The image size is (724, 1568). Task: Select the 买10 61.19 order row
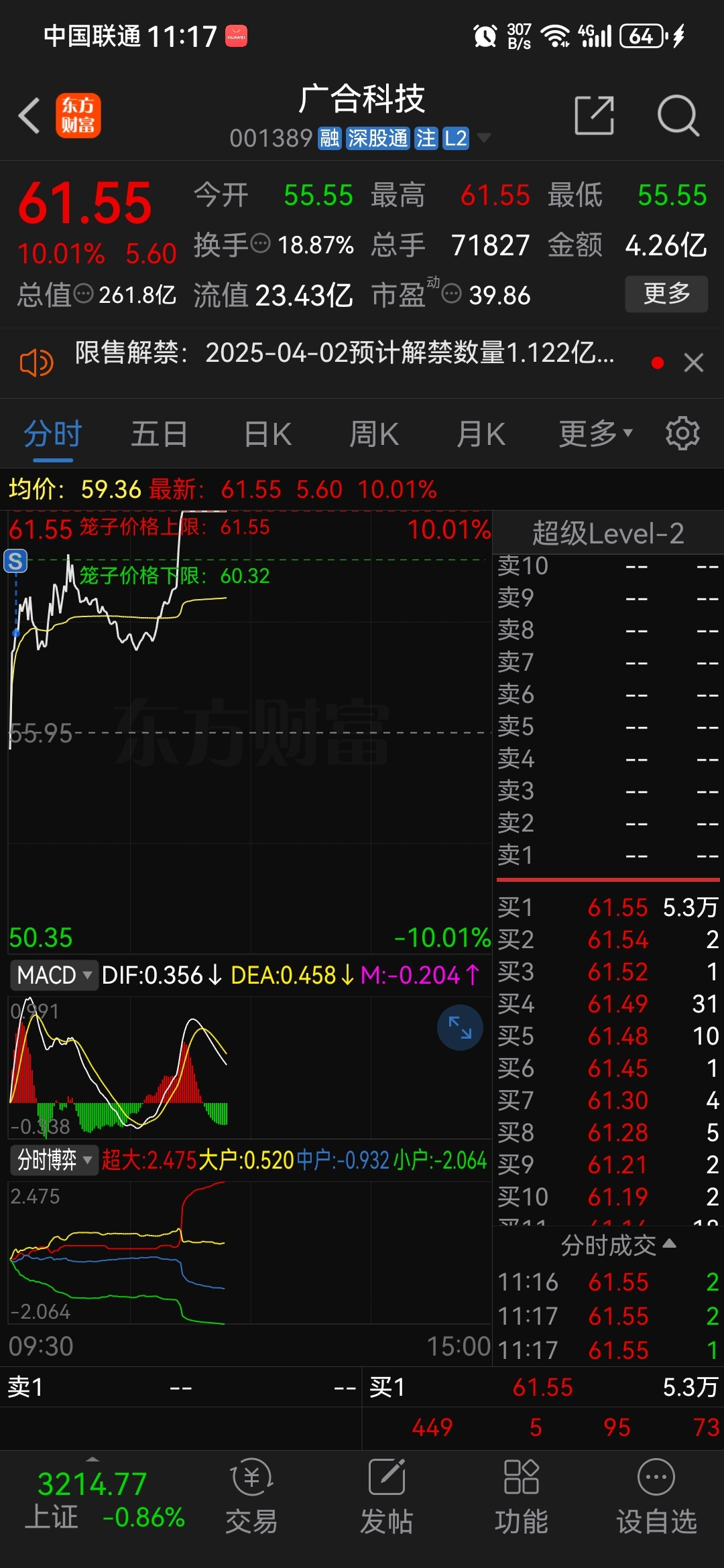[x=608, y=1197]
